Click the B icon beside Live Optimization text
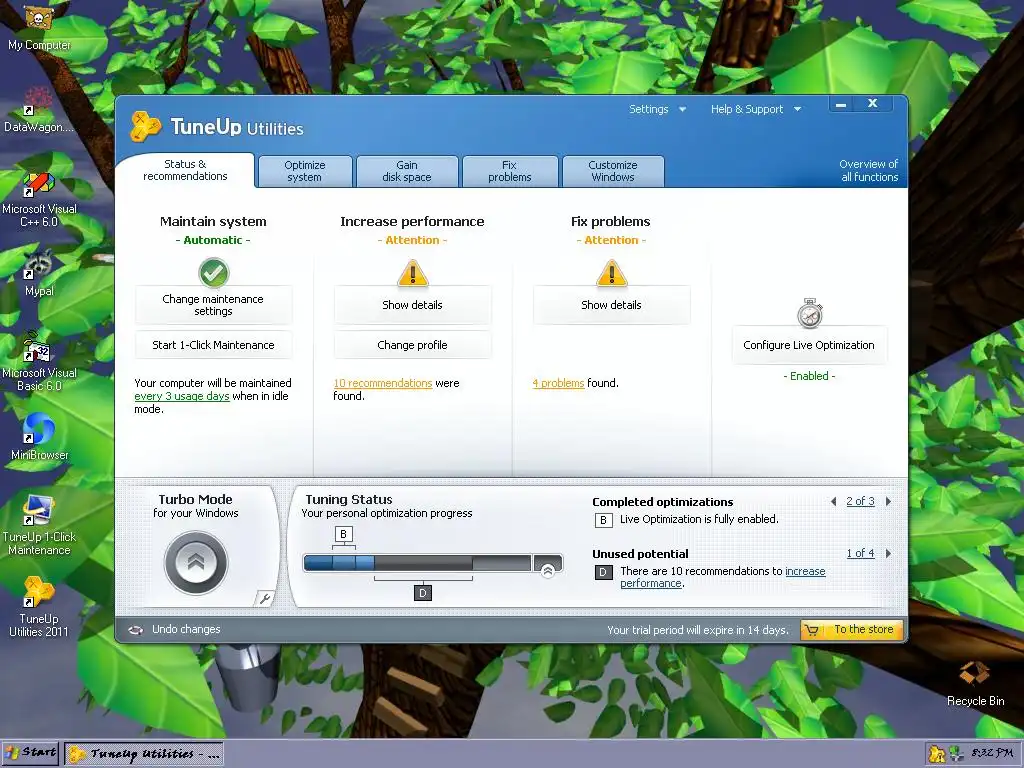Image resolution: width=1024 pixels, height=768 pixels. pos(603,520)
